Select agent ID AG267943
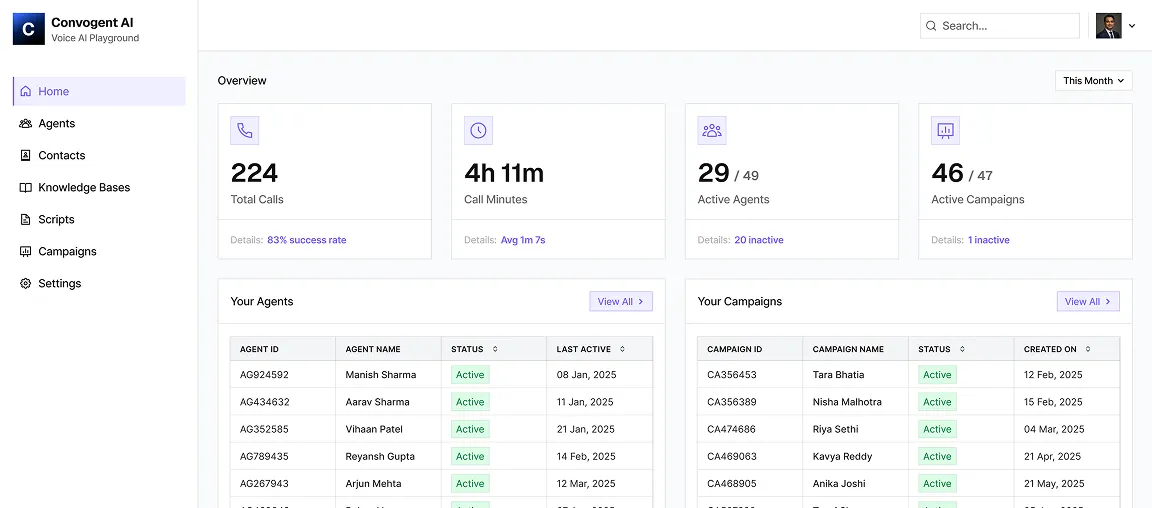This screenshot has width=1152, height=508. [x=264, y=484]
